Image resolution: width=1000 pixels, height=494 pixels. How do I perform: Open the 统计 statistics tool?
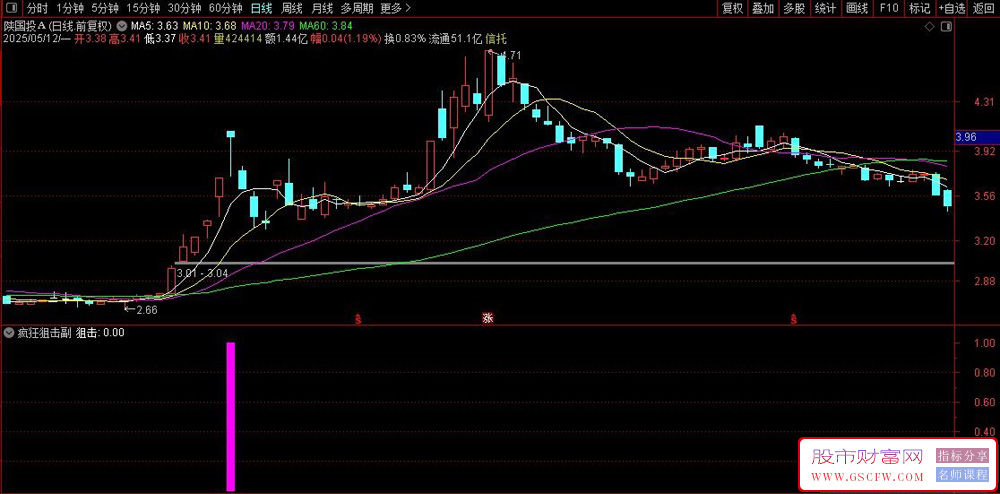825,8
